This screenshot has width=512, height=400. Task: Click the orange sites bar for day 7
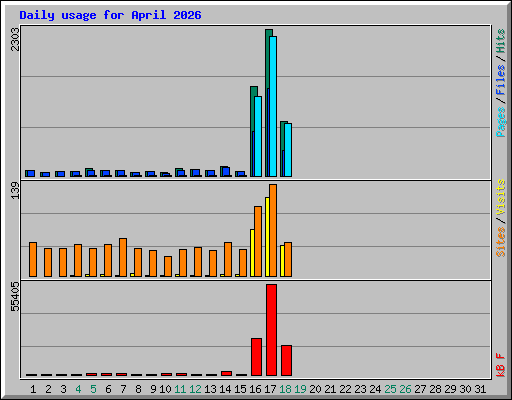(123, 257)
